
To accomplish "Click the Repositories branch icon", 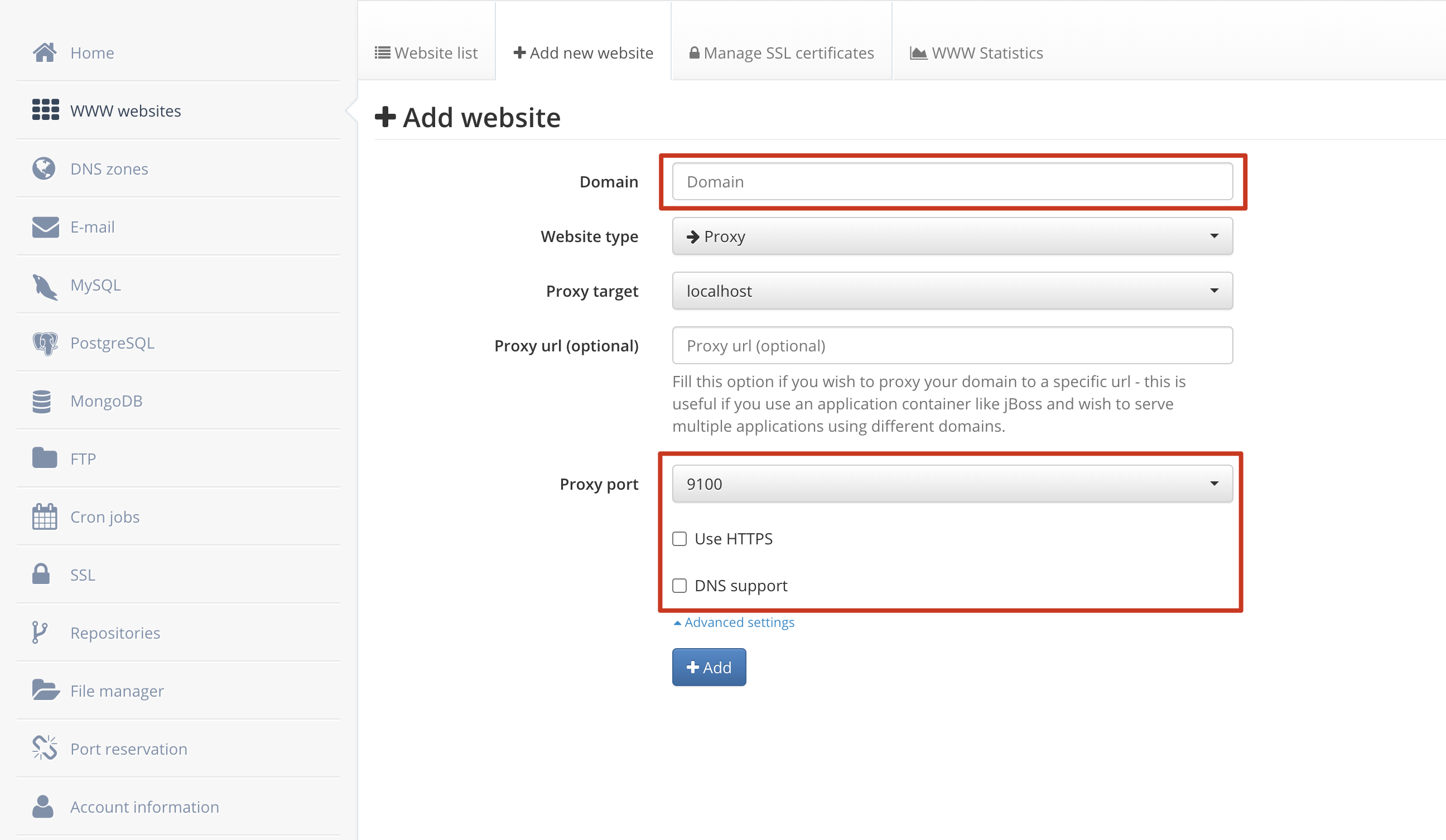I will click(39, 633).
